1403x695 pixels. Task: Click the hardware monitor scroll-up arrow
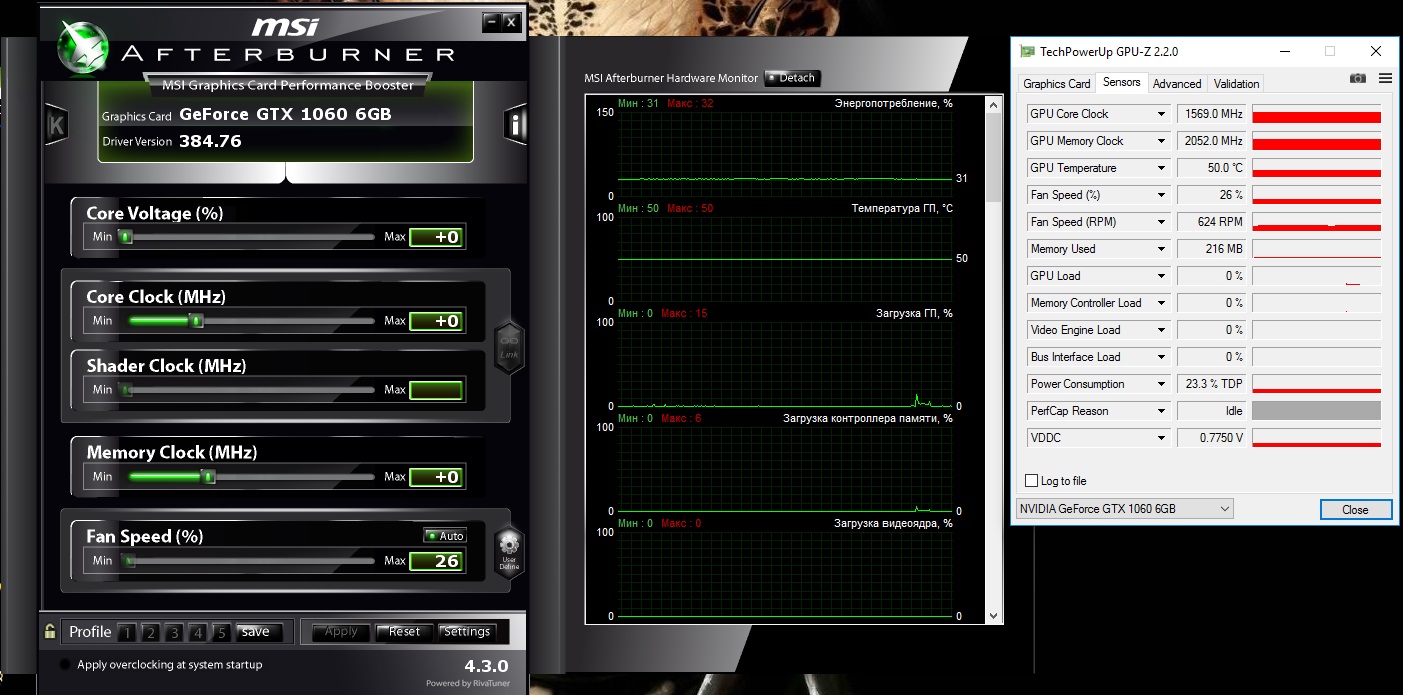tap(993, 104)
